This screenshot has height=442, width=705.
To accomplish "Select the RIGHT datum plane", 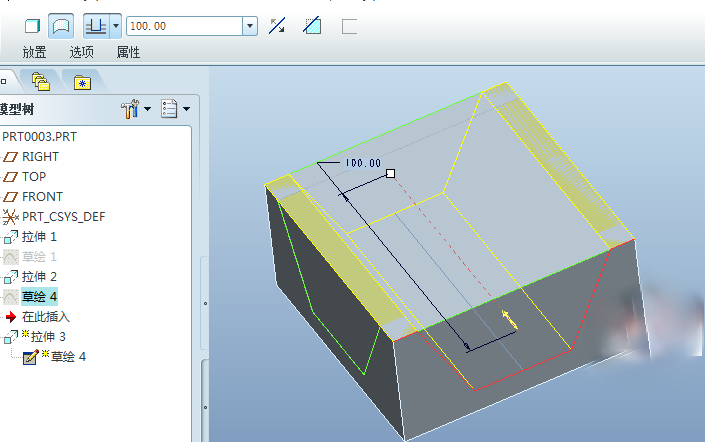I will point(40,156).
